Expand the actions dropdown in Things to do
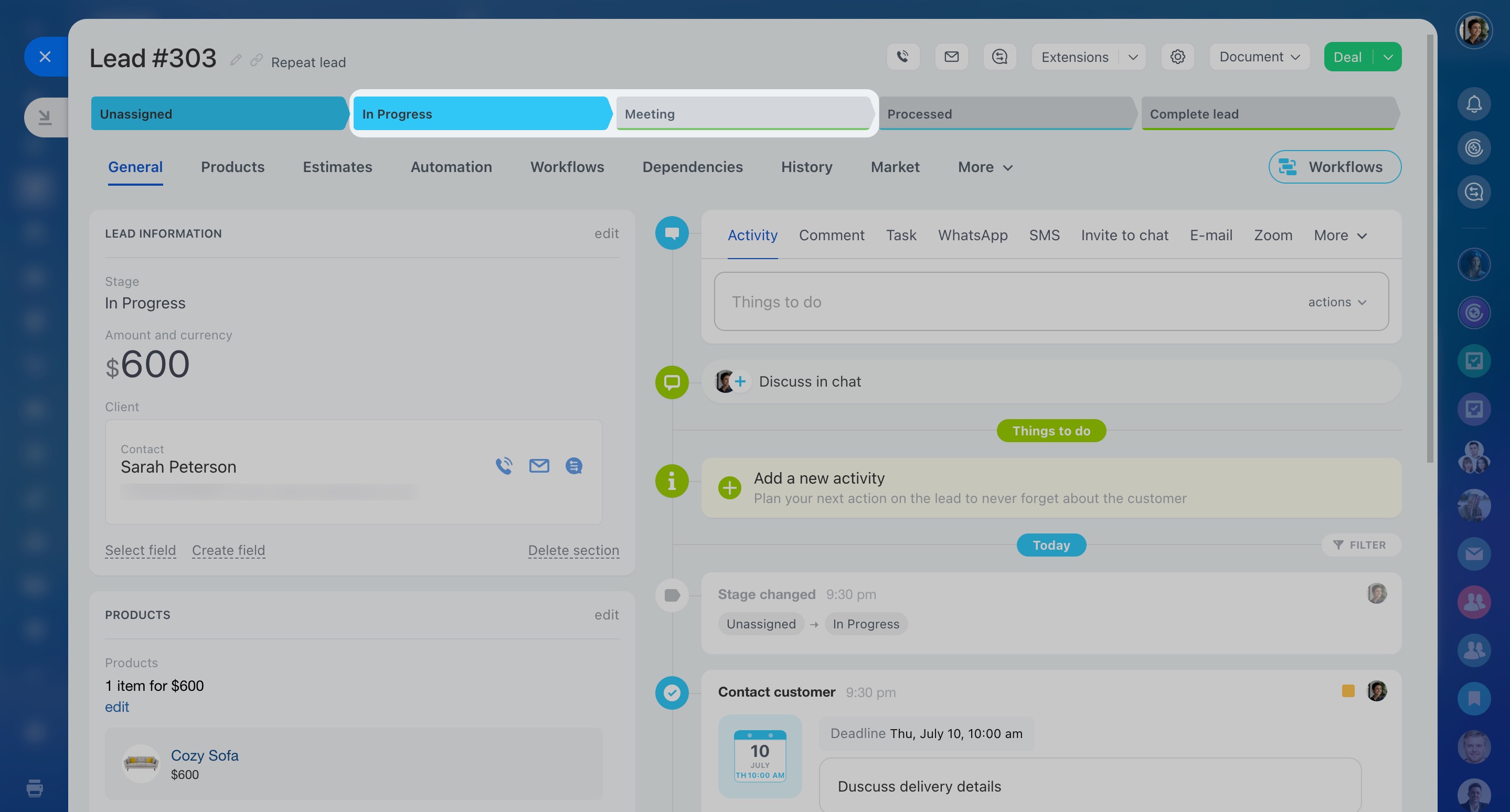 [1337, 302]
